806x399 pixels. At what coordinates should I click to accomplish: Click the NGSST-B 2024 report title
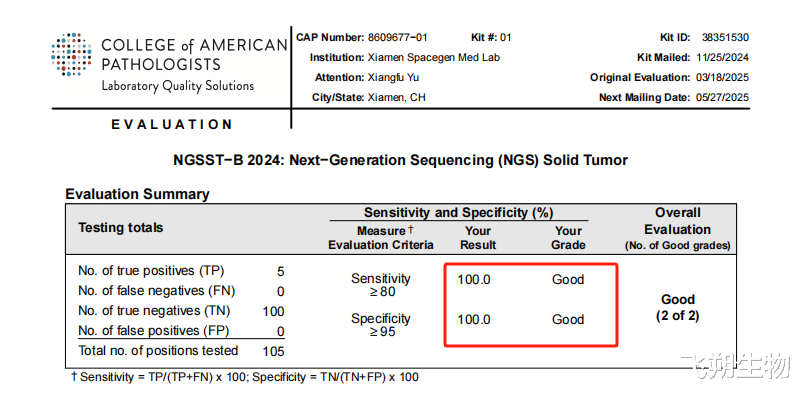(401, 160)
